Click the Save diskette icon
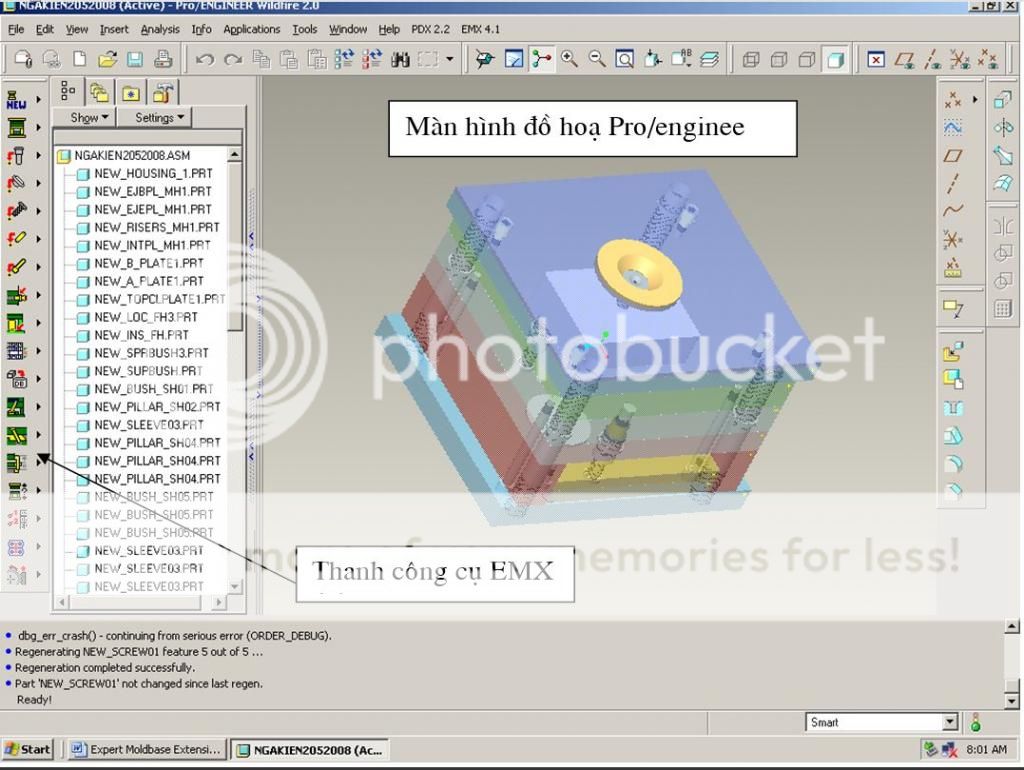 click(135, 59)
